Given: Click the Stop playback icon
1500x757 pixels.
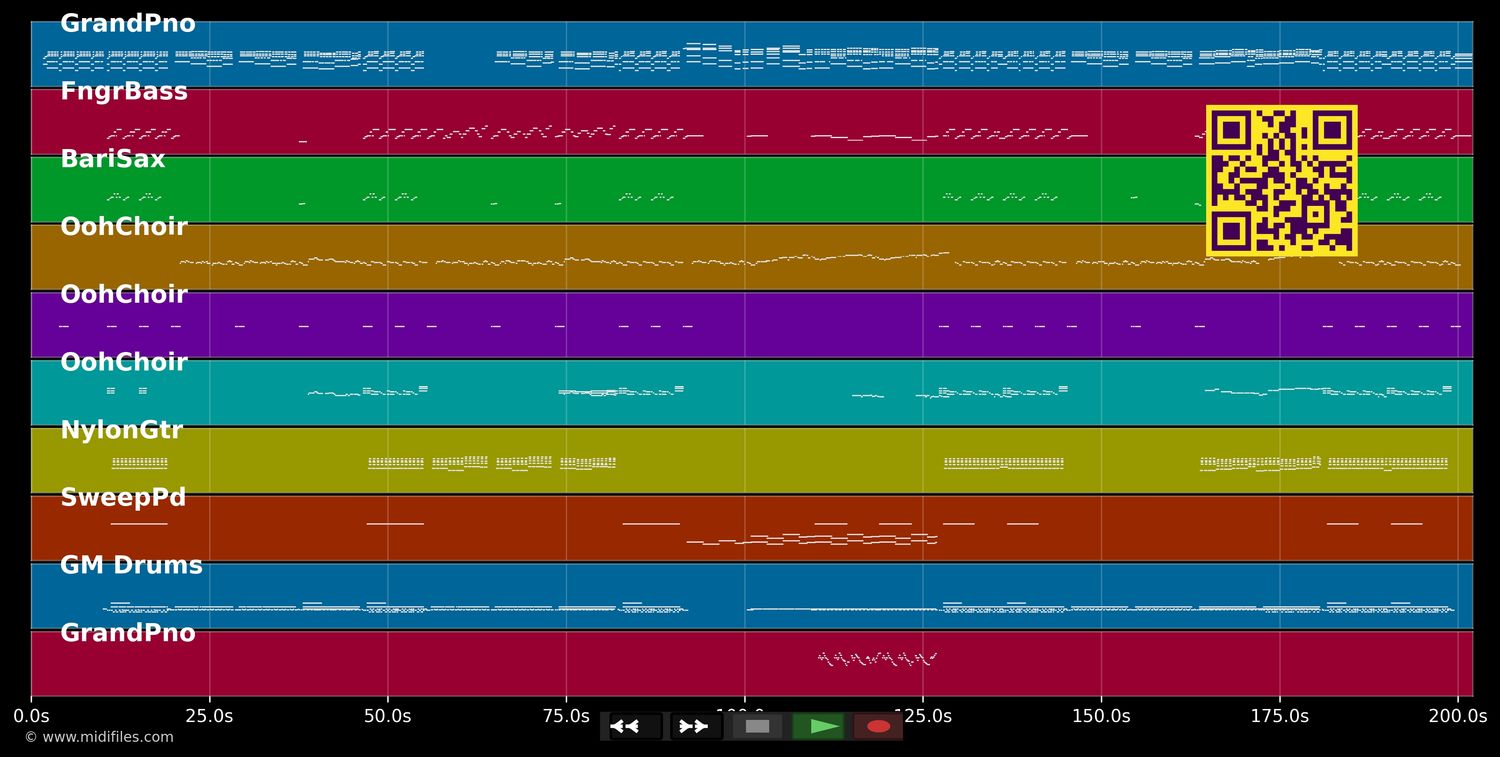Looking at the screenshot, I should coord(757,726).
